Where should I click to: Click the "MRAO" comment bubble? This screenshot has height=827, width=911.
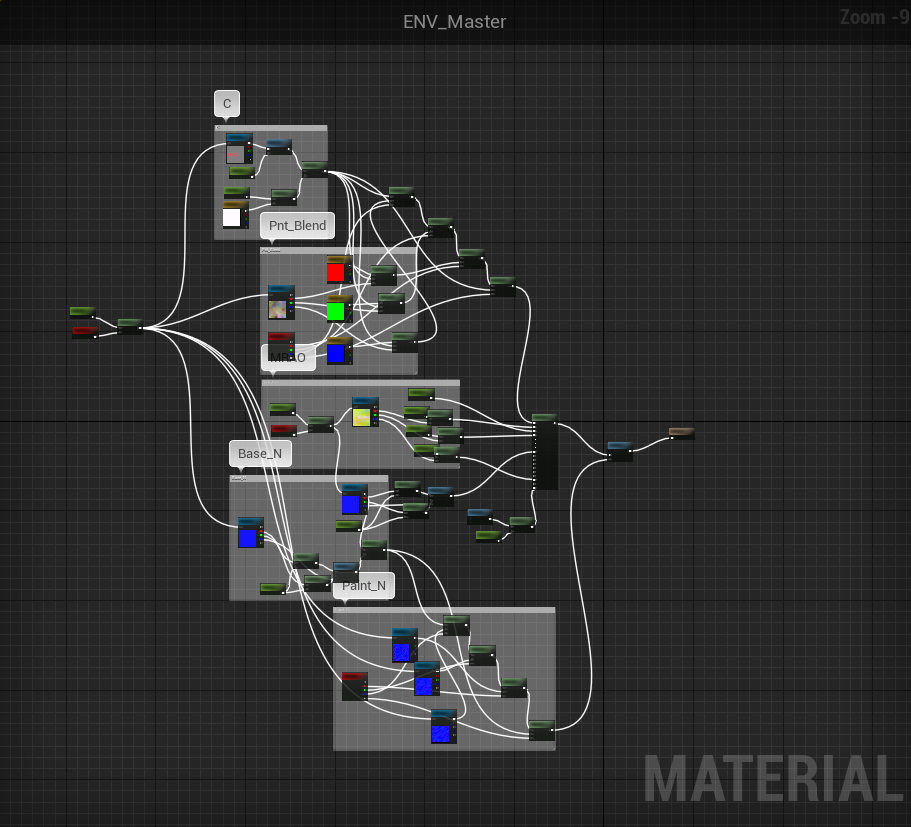tap(288, 357)
